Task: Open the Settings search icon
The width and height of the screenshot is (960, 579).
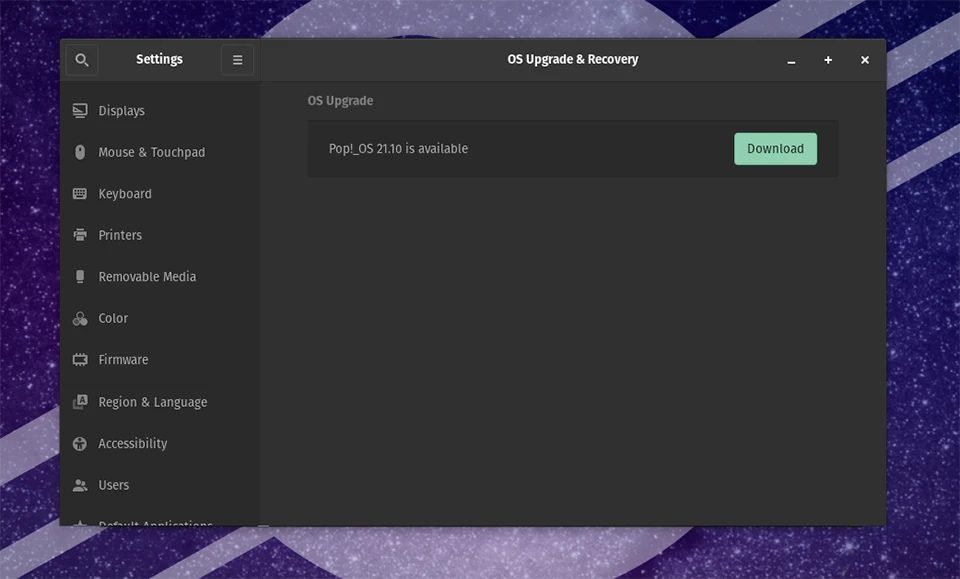Action: pyautogui.click(x=81, y=60)
